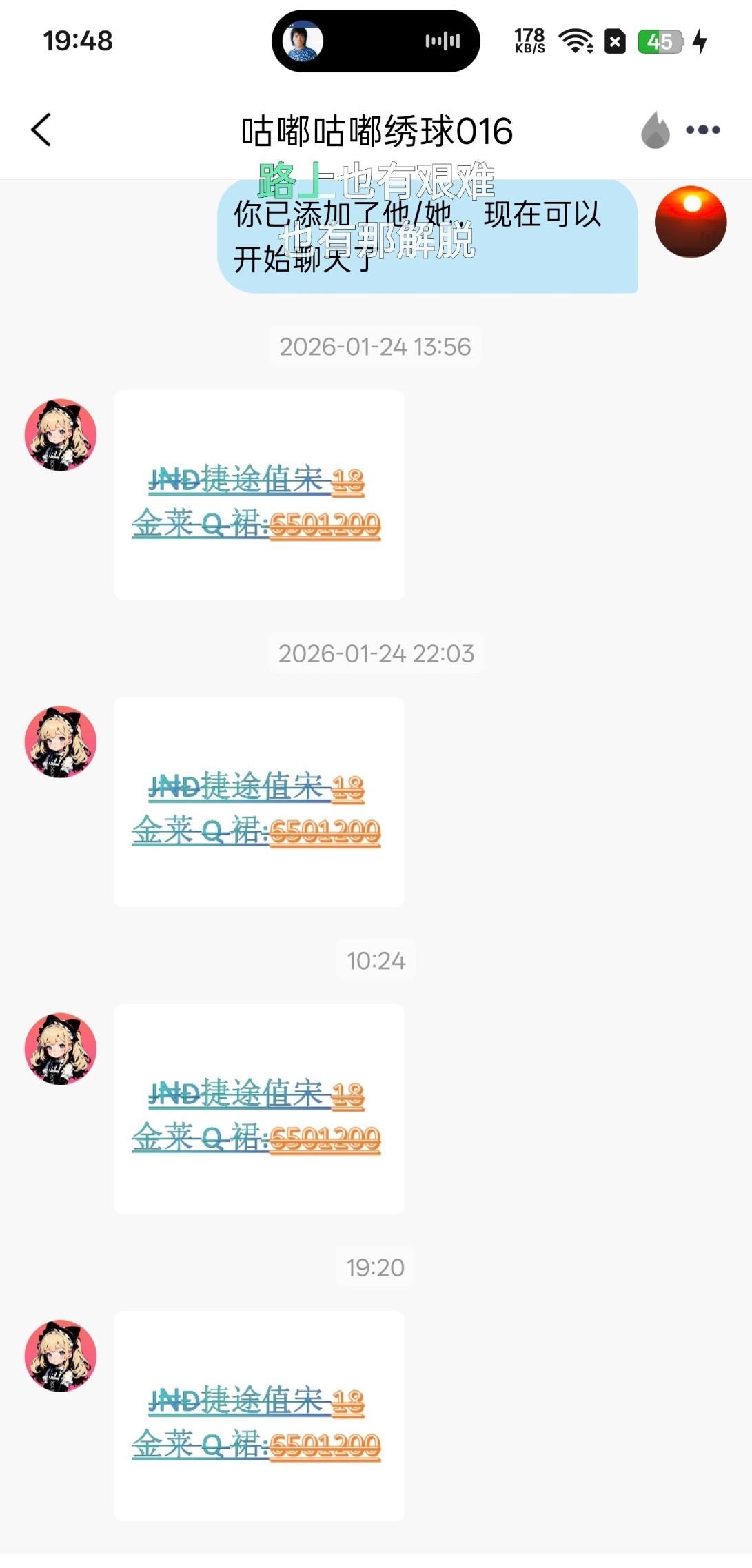Open the image message under 2026-01-24 22:03
Image resolution: width=752 pixels, height=1568 pixels.
259,802
